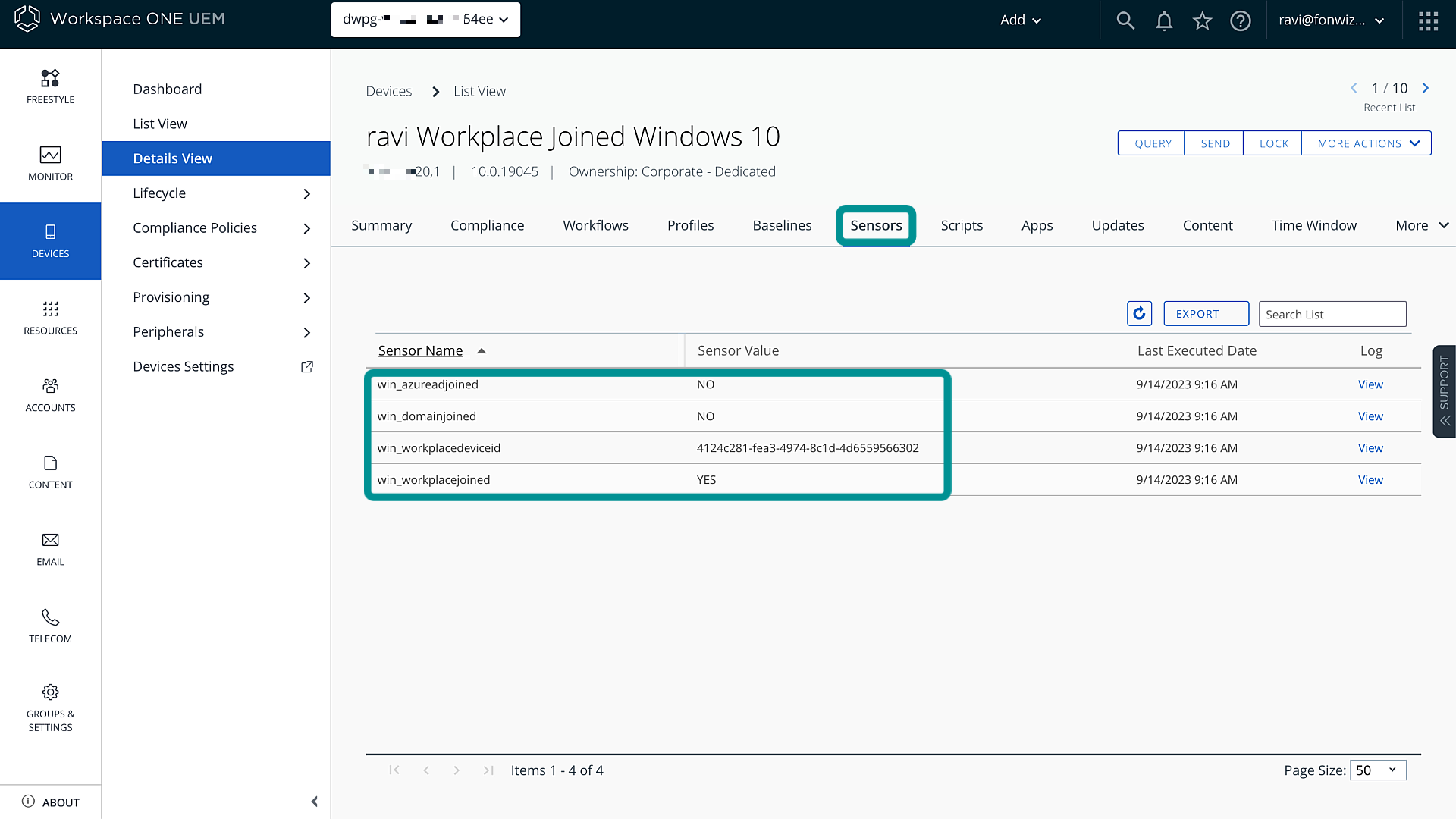Open Groups & Settings gear icon
The height and width of the screenshot is (819, 1456).
point(50,692)
